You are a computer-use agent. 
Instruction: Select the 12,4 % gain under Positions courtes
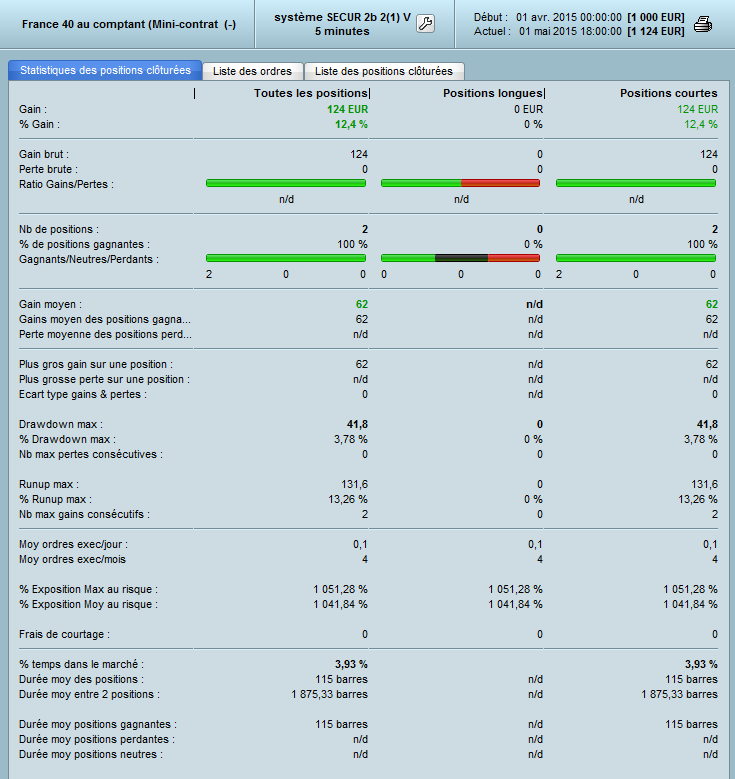701,124
